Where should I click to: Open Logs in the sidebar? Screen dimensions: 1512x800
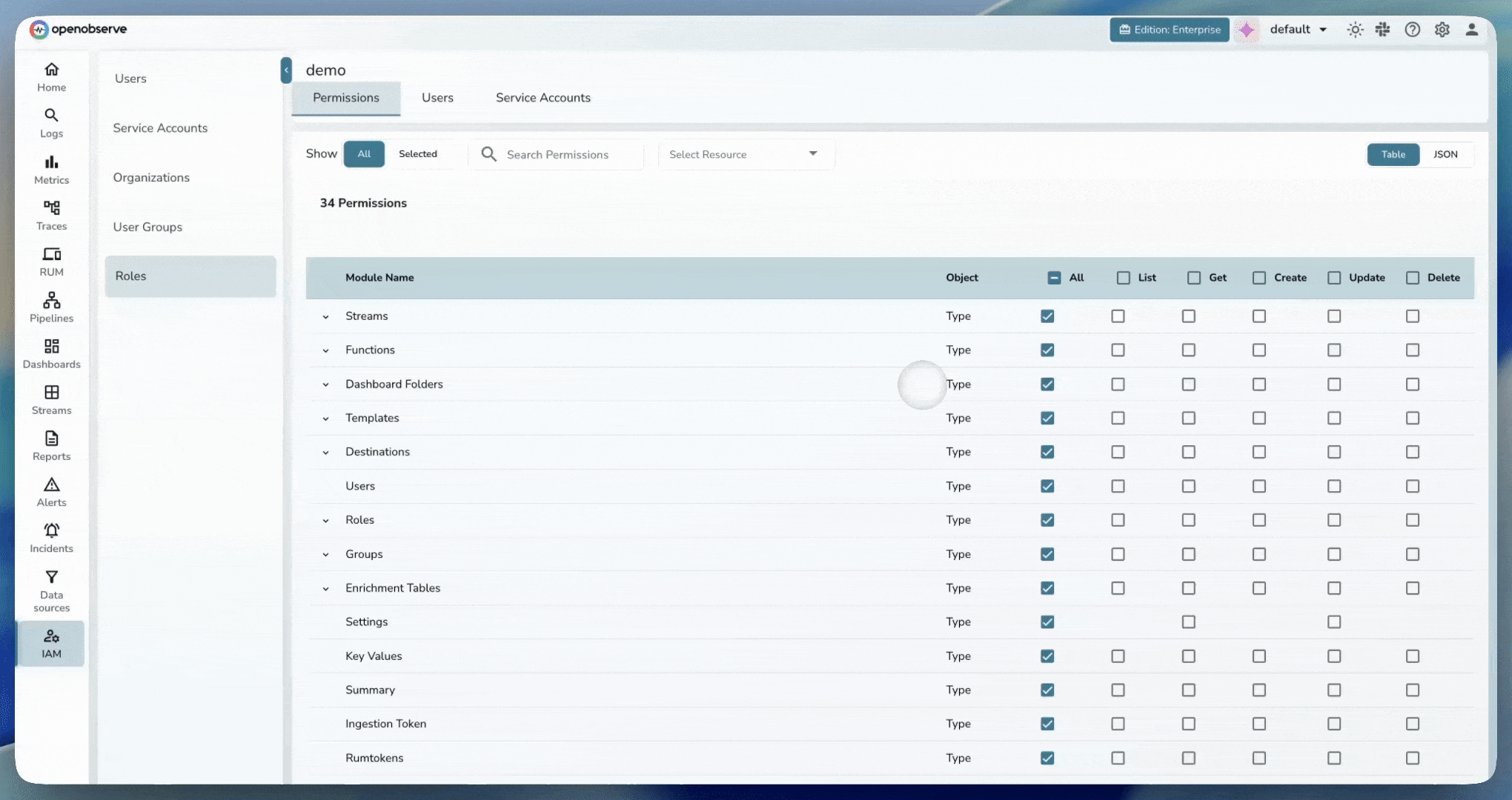[51, 123]
